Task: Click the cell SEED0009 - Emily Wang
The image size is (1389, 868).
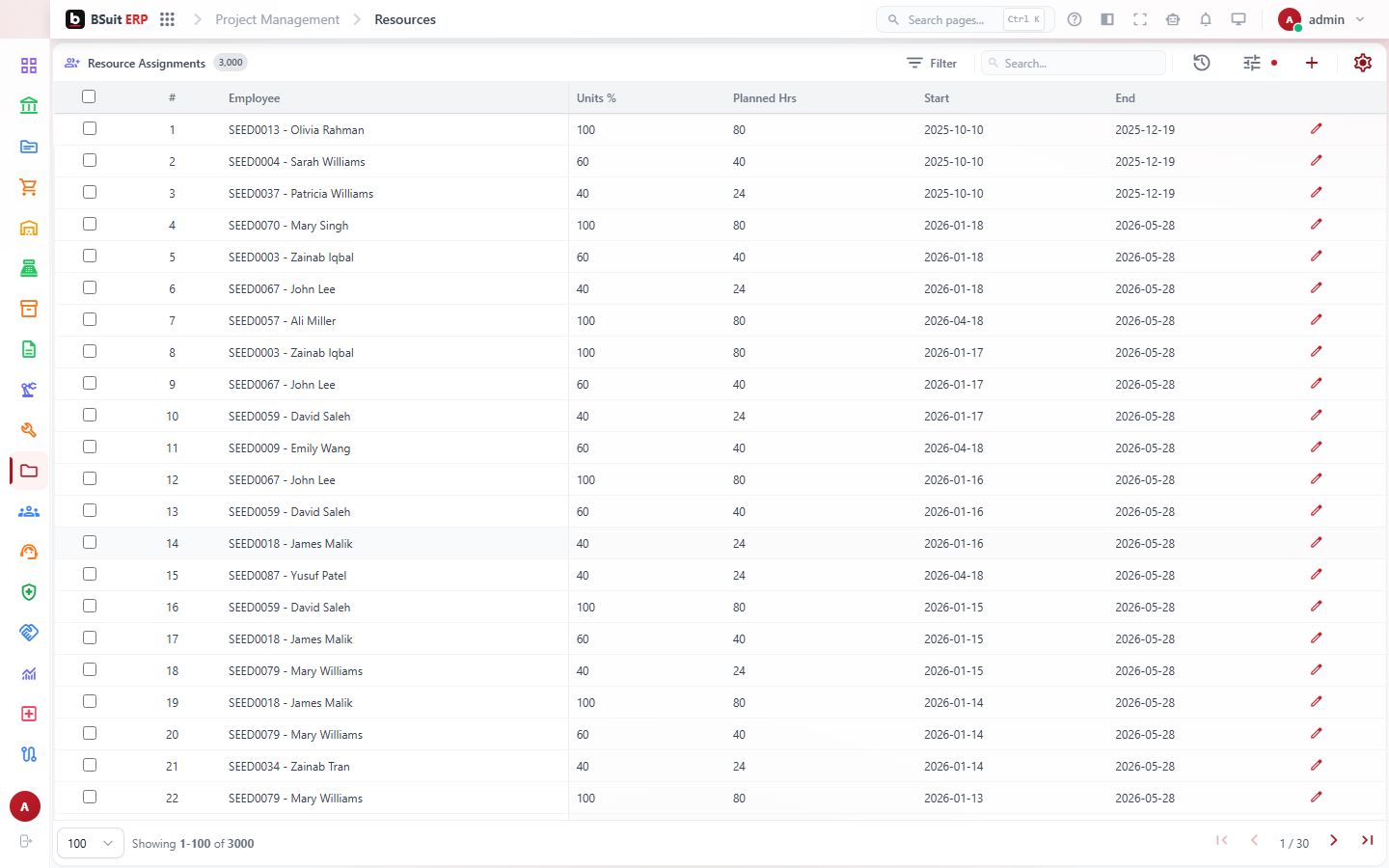Action: coord(289,448)
